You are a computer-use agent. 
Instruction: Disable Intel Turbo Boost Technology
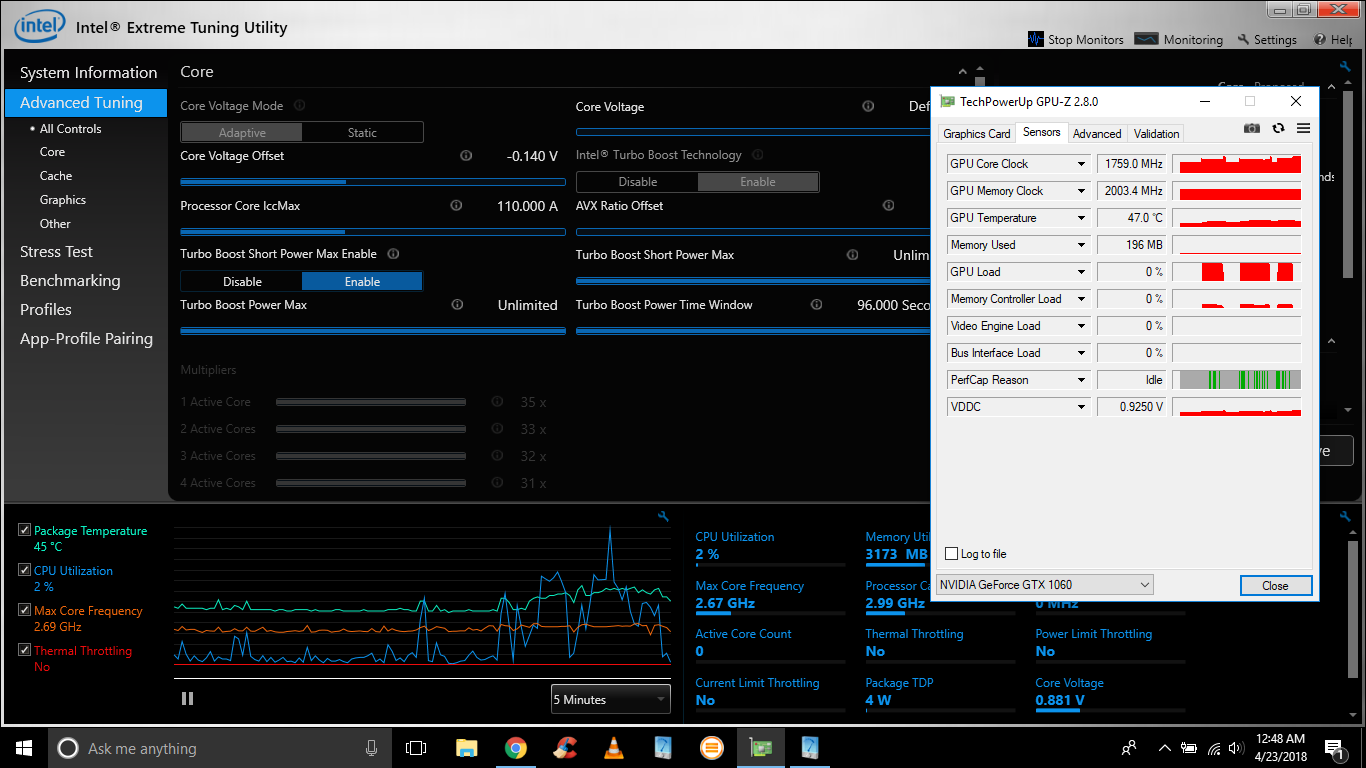point(638,182)
